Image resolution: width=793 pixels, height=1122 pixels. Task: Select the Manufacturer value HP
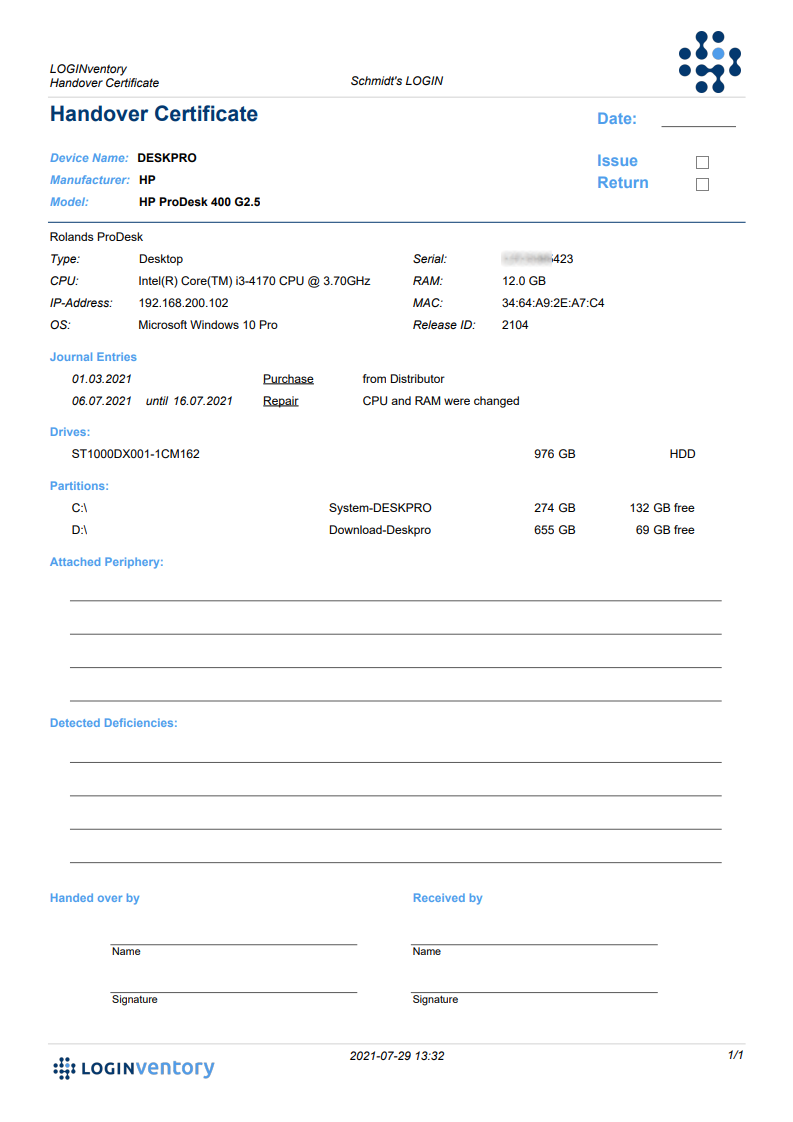147,180
